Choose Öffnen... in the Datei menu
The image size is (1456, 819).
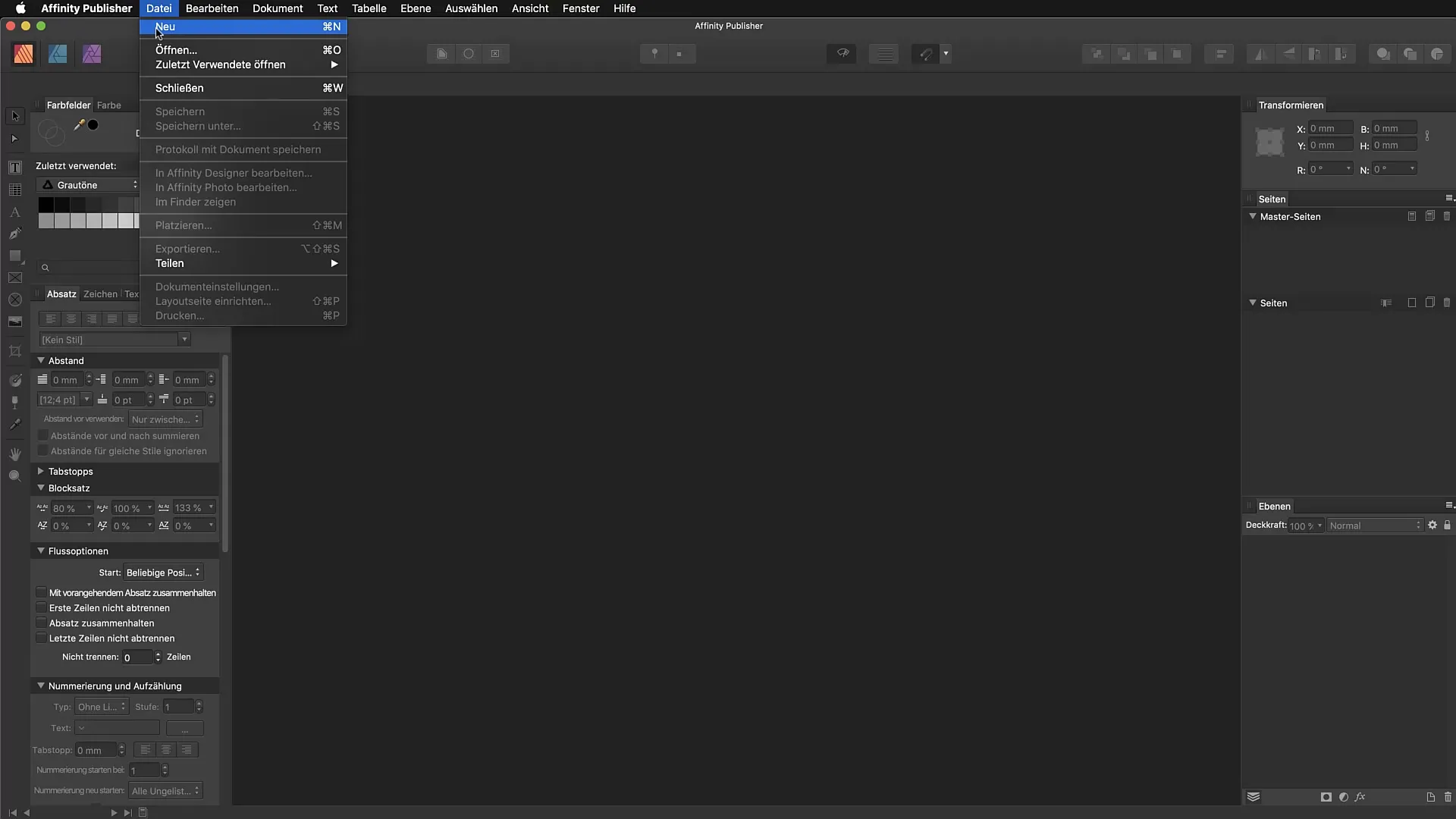coord(243,50)
